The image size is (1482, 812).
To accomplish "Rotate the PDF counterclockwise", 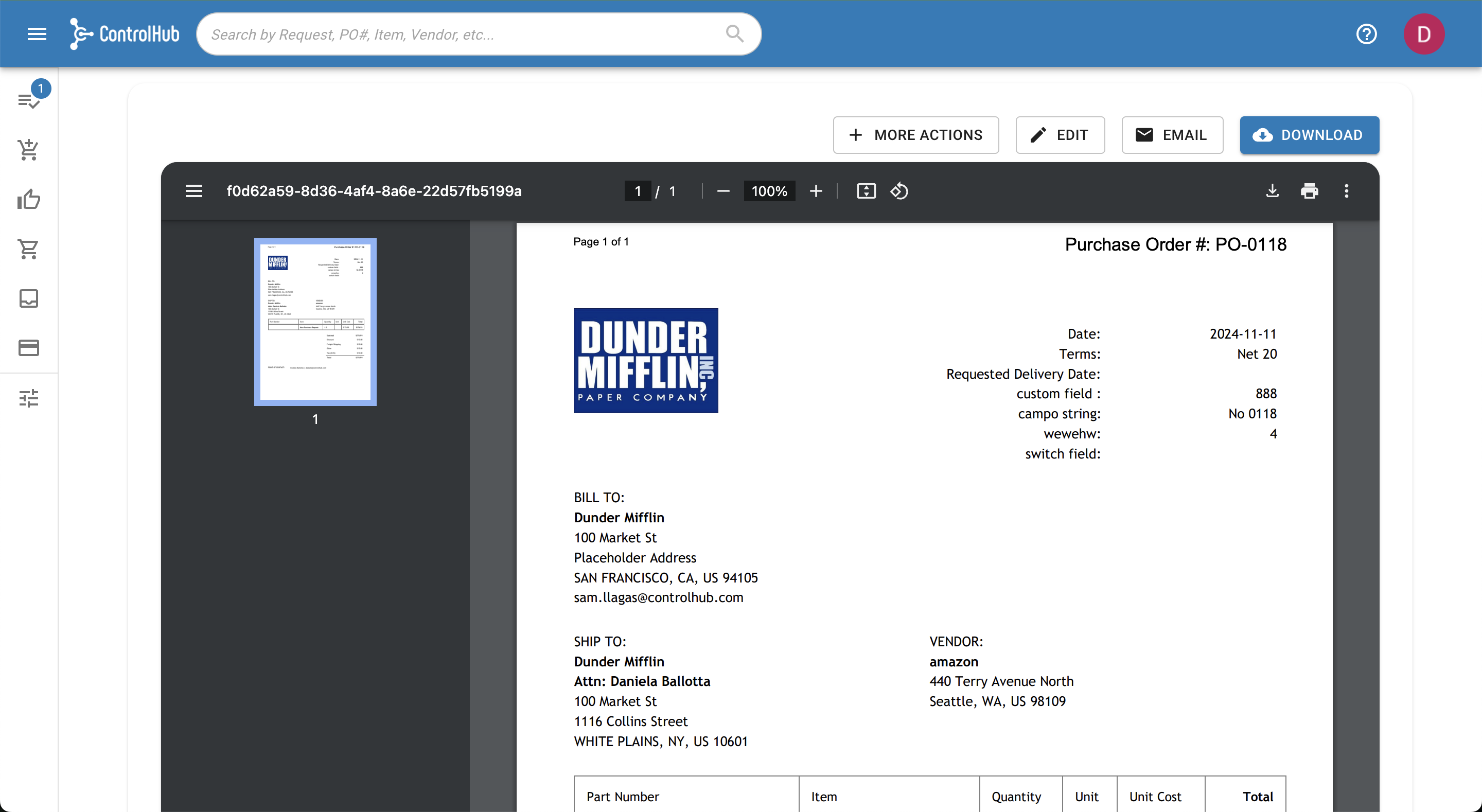I will (899, 191).
